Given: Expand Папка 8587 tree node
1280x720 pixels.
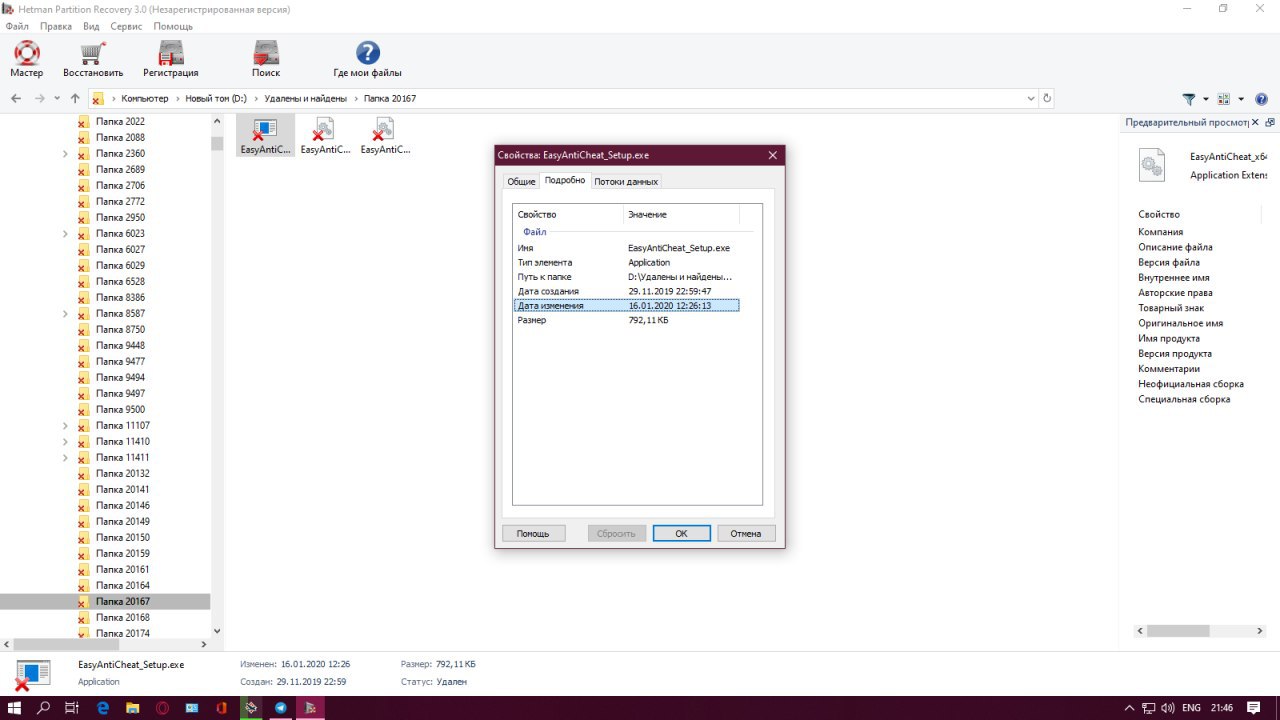Looking at the screenshot, I should pyautogui.click(x=65, y=314).
